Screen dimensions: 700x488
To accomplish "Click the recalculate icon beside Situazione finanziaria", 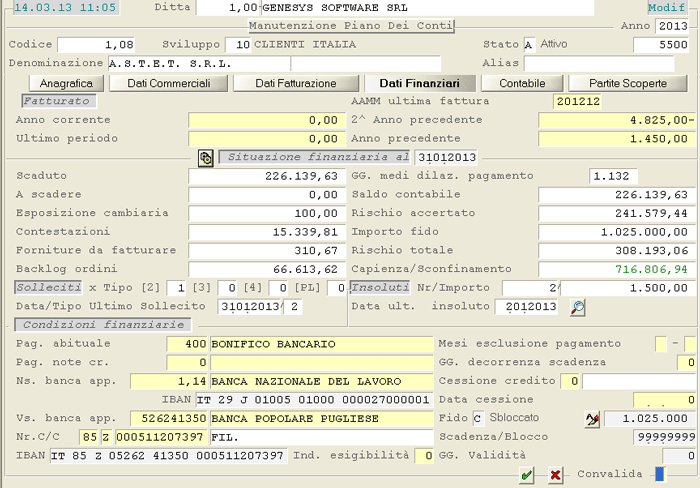I will pos(206,158).
